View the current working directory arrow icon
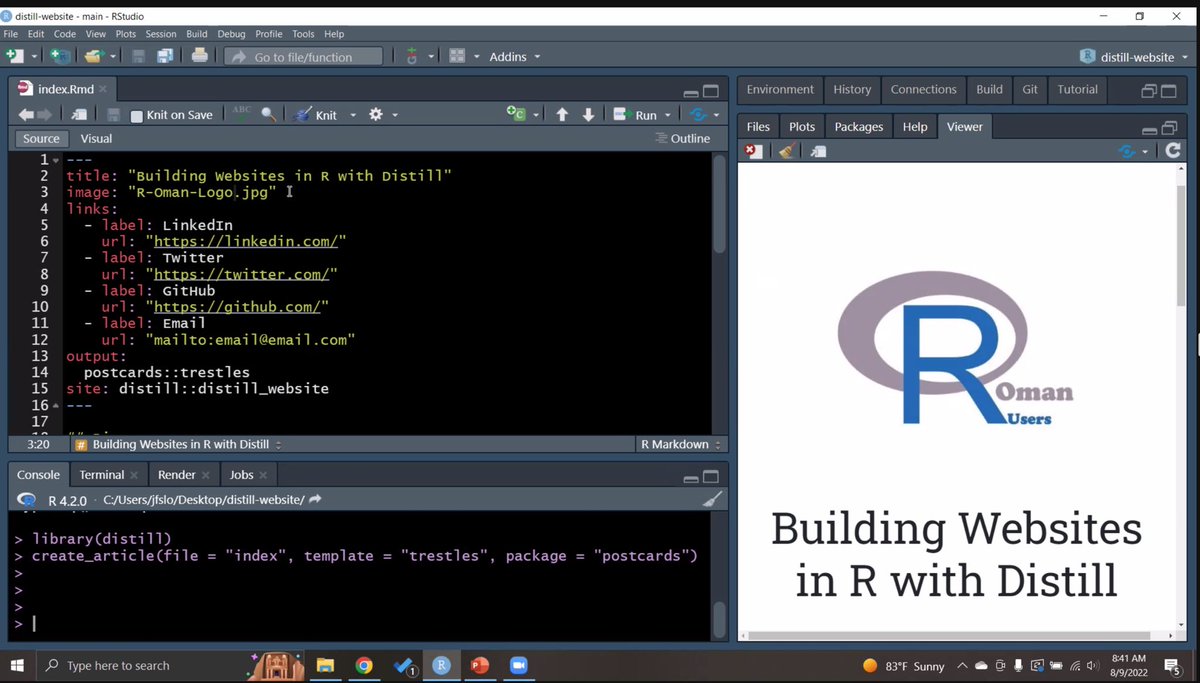This screenshot has height=683, width=1200. [x=315, y=499]
